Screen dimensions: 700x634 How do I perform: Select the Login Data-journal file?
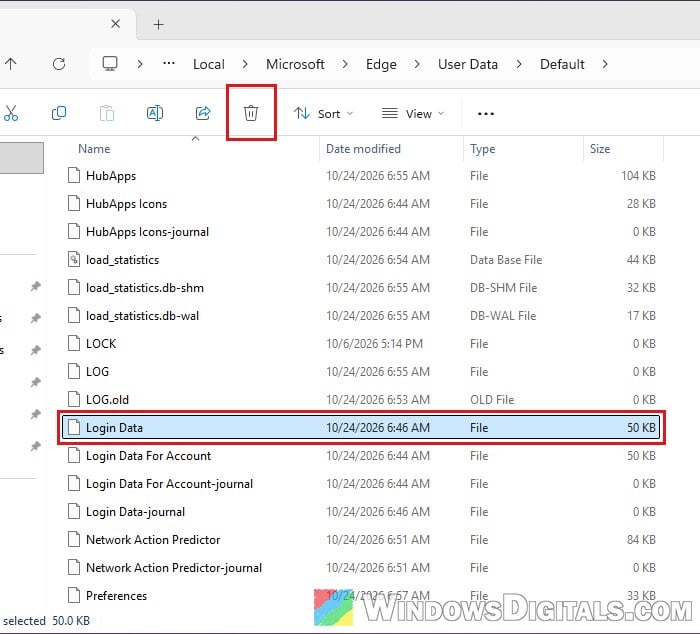[x=362, y=512]
